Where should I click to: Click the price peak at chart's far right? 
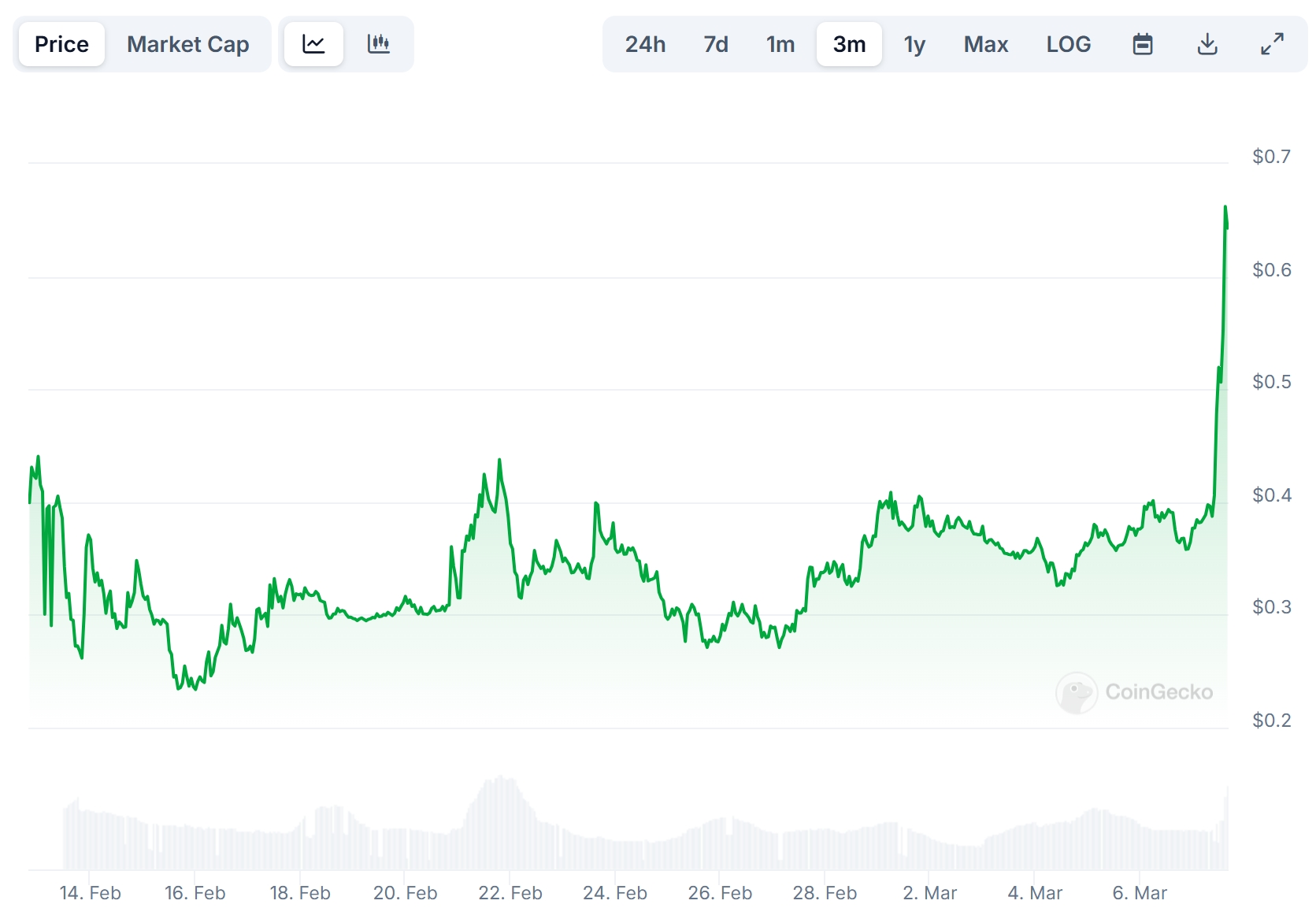[1225, 208]
